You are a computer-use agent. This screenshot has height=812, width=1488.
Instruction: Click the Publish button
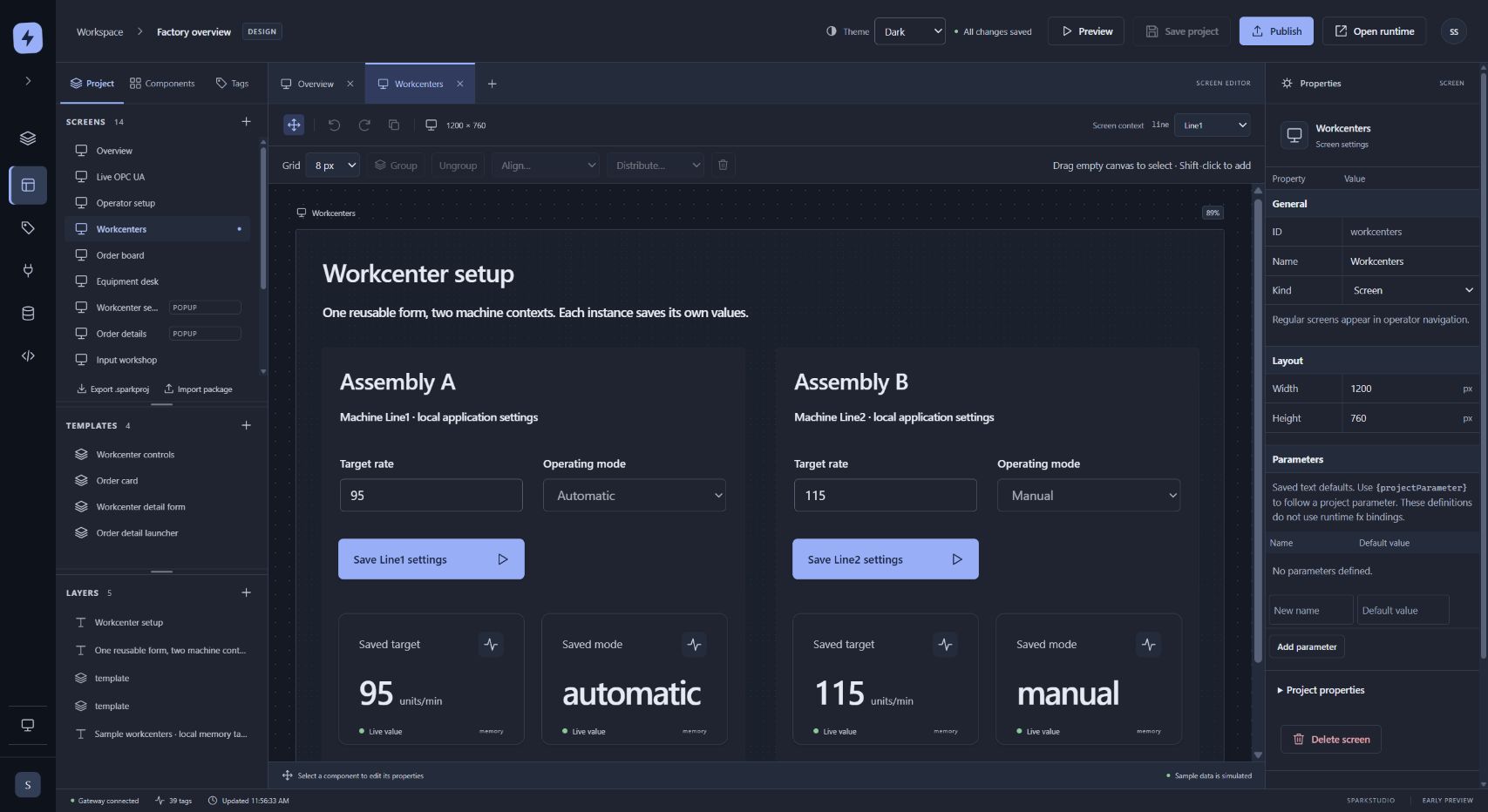(x=1276, y=31)
